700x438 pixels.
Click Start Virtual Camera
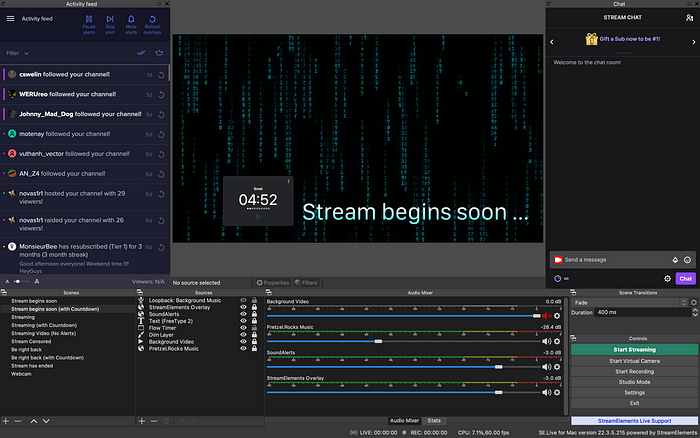click(634, 361)
